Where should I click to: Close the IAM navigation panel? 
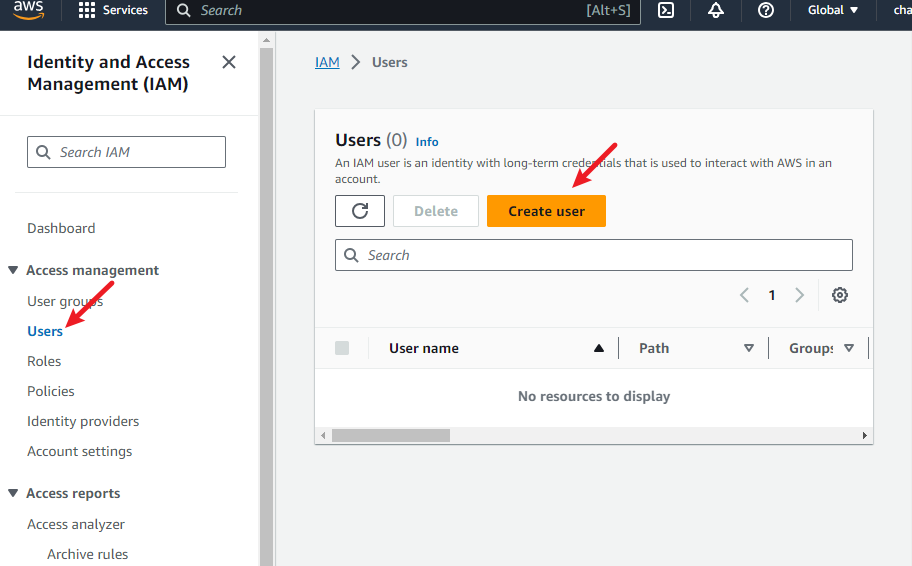point(229,62)
